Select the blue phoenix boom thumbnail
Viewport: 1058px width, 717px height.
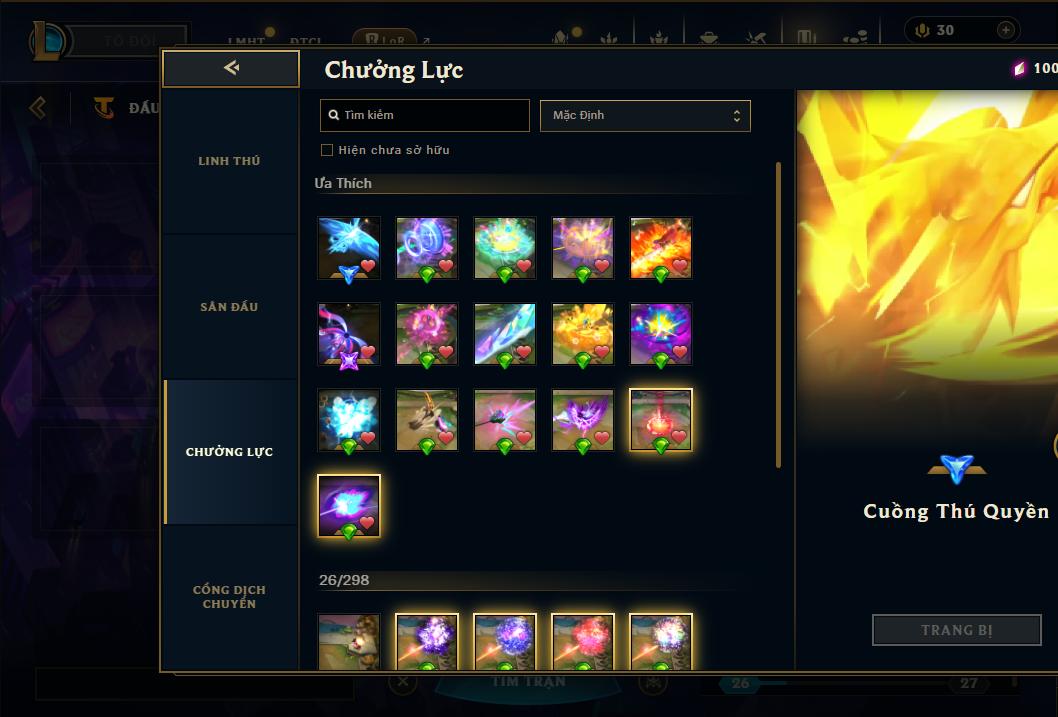point(349,248)
